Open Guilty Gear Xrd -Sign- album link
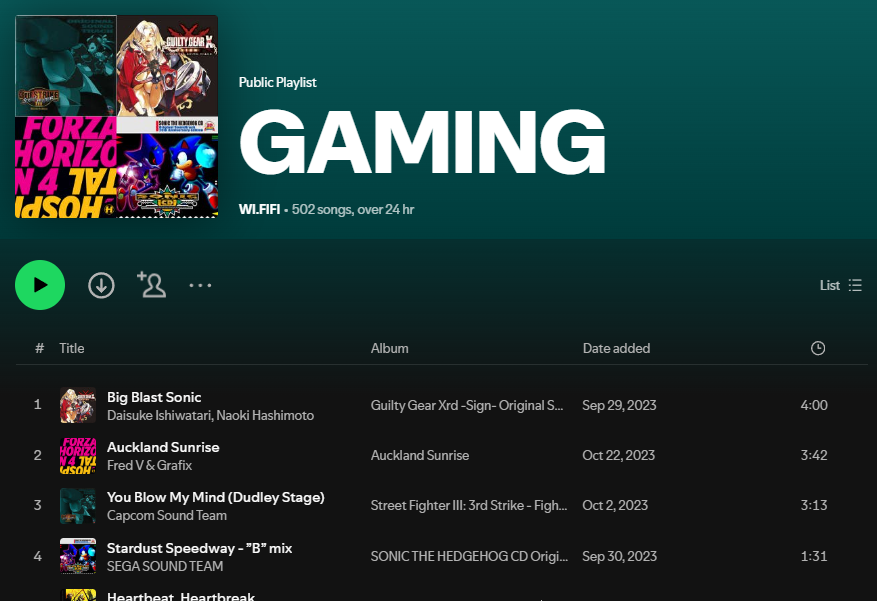Screen dimensions: 877x601 click(x=466, y=405)
